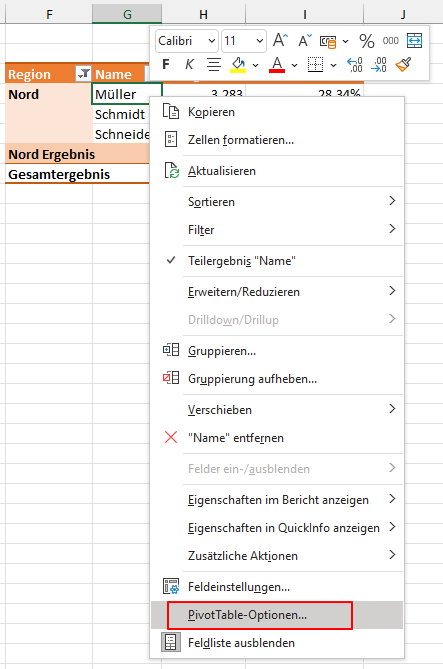This screenshot has width=443, height=669.
Task: Open the Region column filter dropdown
Action: tap(83, 74)
